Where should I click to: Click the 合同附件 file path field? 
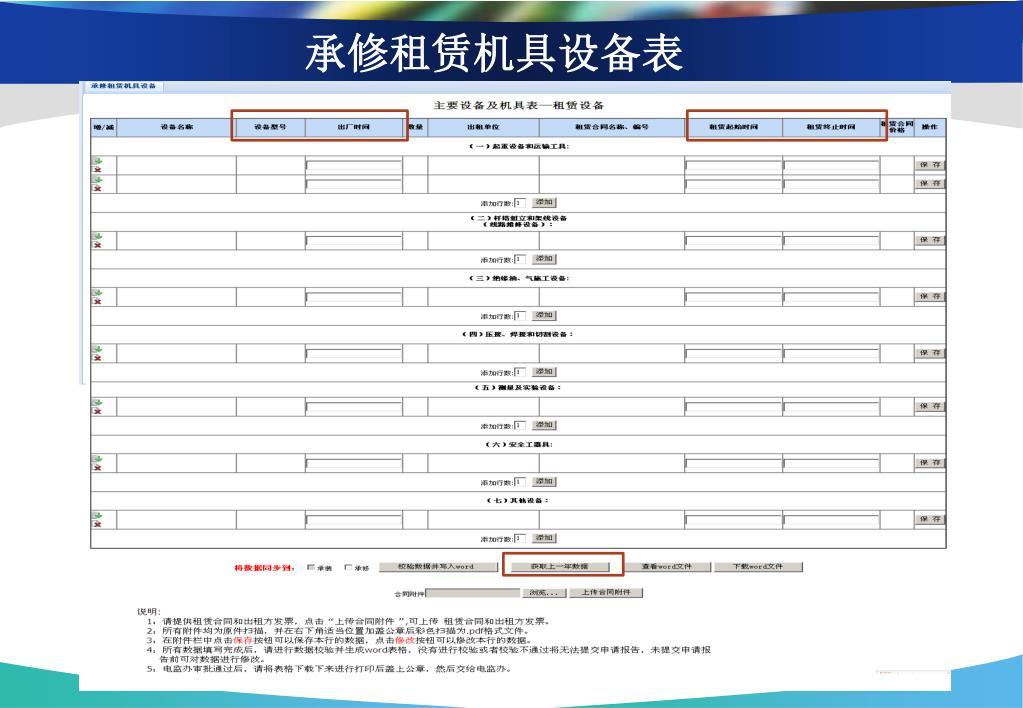click(x=473, y=593)
